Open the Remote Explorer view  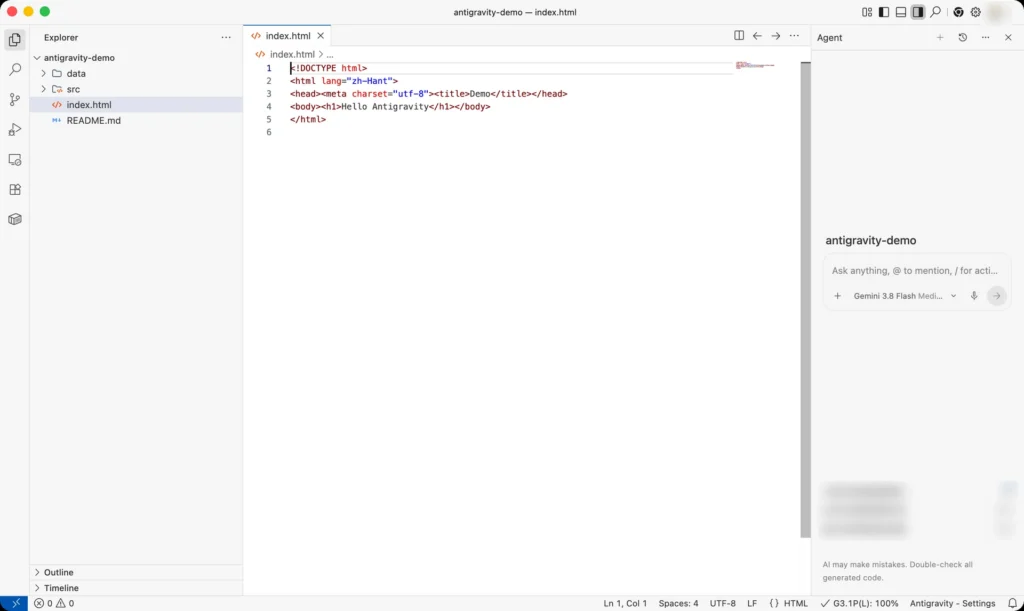tap(14, 159)
